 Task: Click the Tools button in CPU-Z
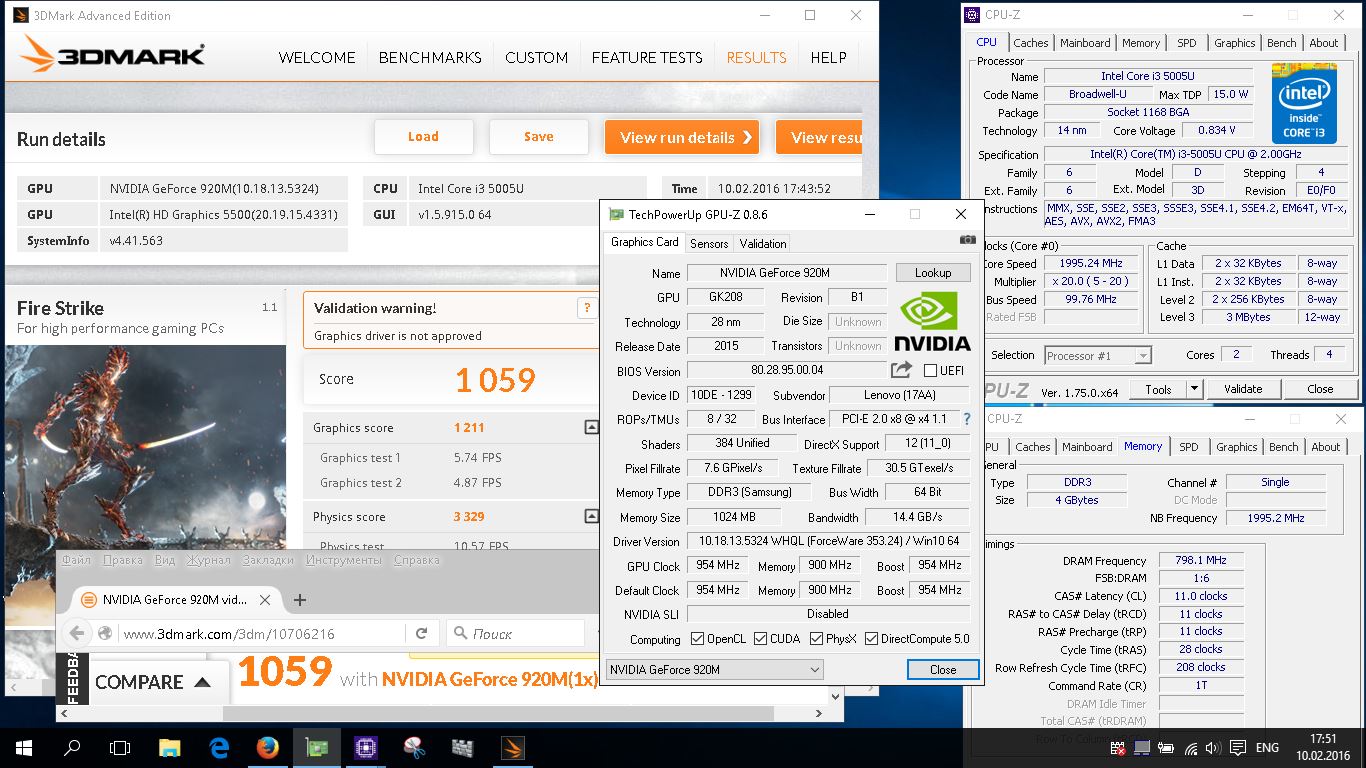[x=1158, y=389]
